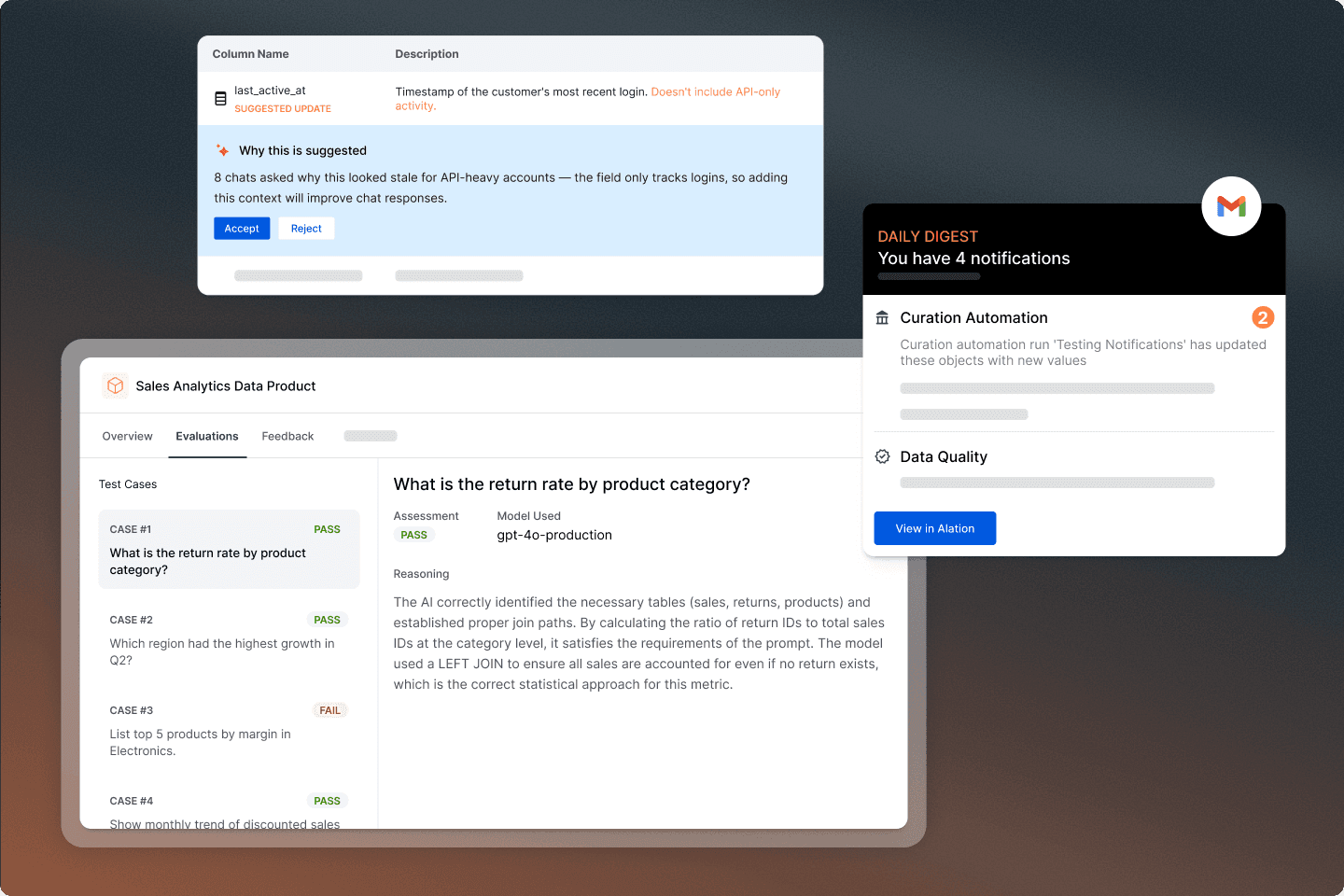Viewport: 1344px width, 896px height.
Task: Click the Test Cases heading
Action: [128, 484]
